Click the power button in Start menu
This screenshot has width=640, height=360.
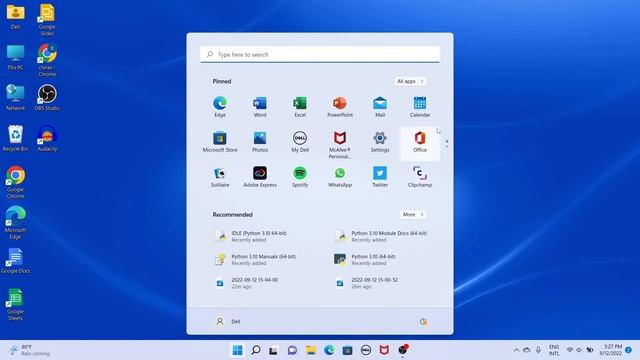(423, 321)
